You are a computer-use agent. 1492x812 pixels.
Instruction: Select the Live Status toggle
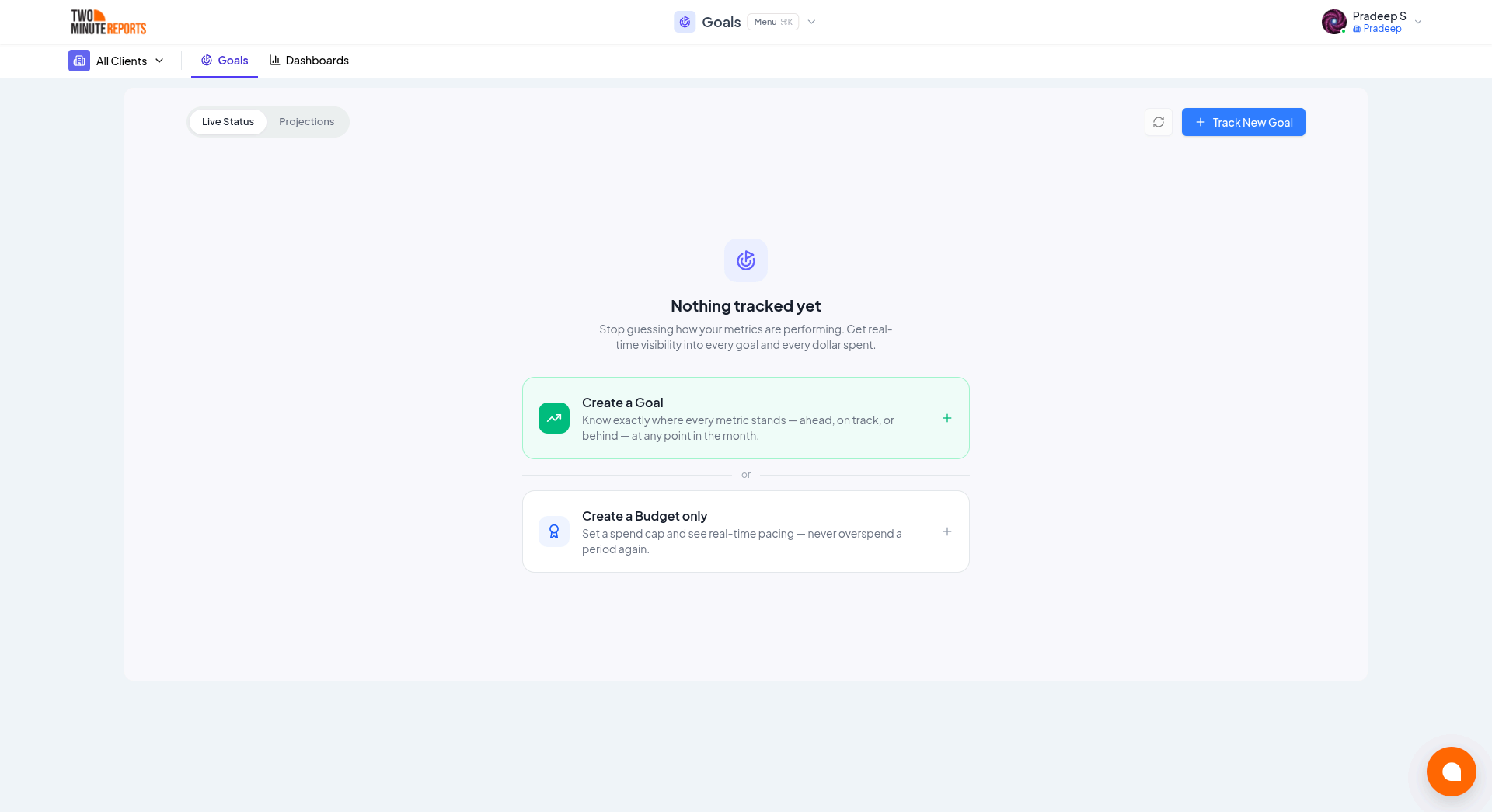point(228,122)
